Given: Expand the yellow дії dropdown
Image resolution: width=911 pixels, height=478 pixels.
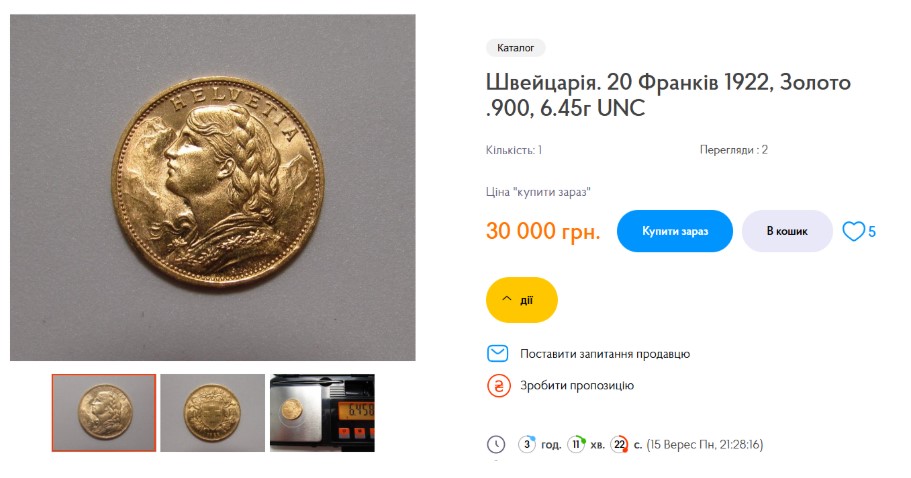Looking at the screenshot, I should coord(521,299).
